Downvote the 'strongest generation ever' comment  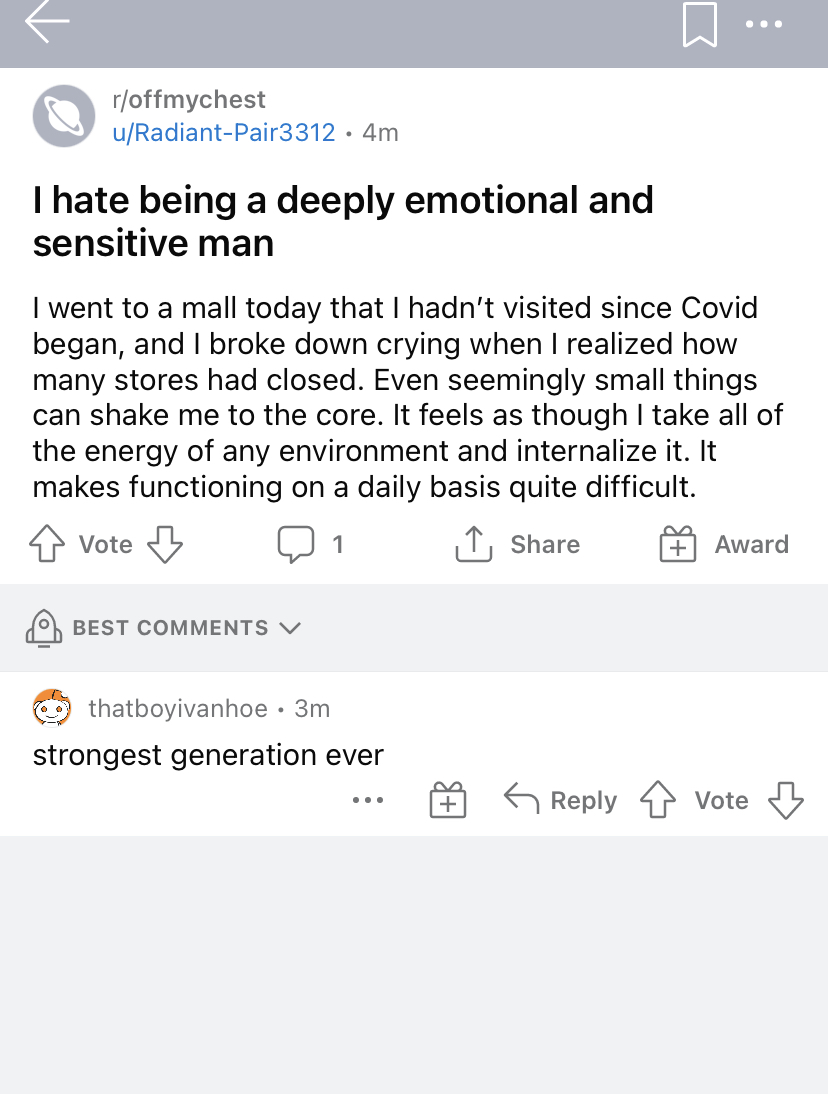785,800
